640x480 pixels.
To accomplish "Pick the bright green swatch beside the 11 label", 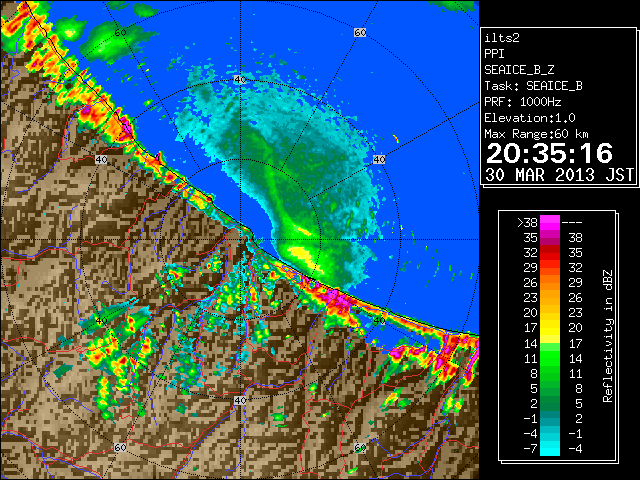I will pyautogui.click(x=550, y=358).
